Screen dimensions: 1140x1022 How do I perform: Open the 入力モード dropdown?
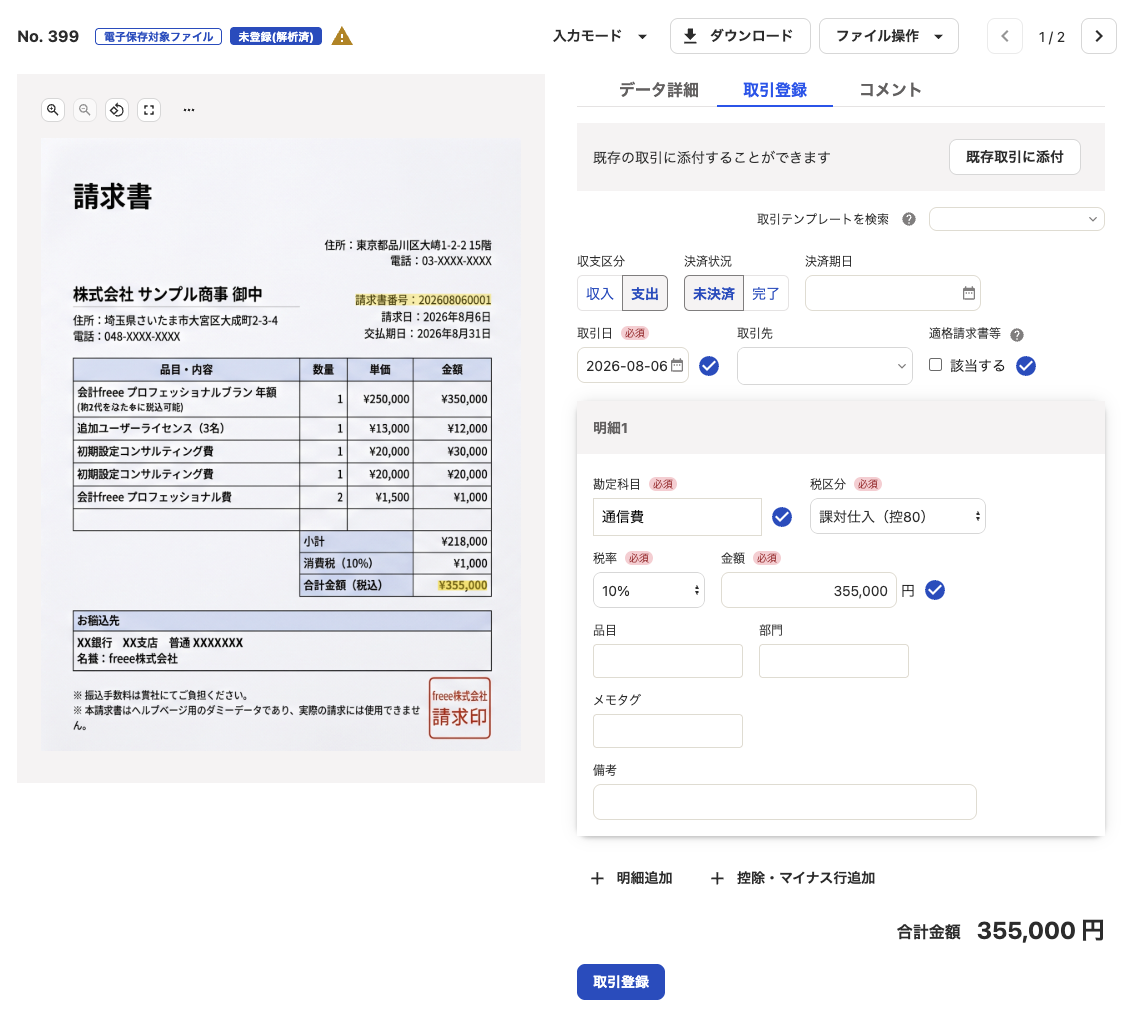[x=600, y=36]
